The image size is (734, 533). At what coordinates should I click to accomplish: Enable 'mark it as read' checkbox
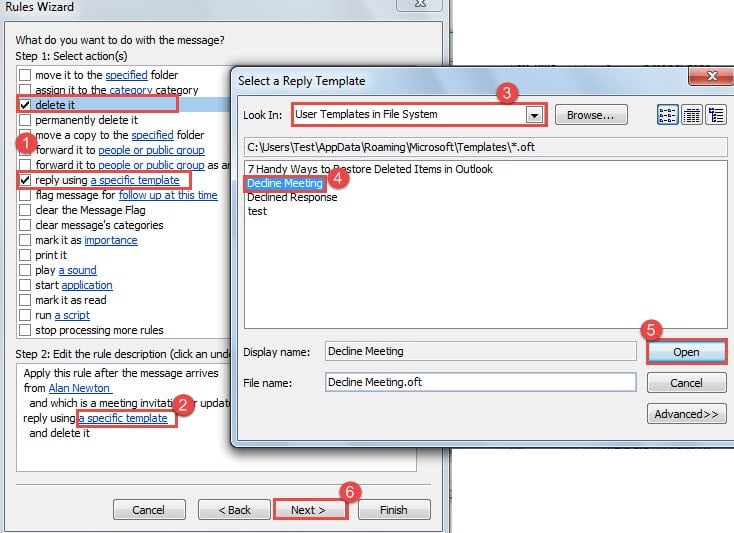click(24, 300)
